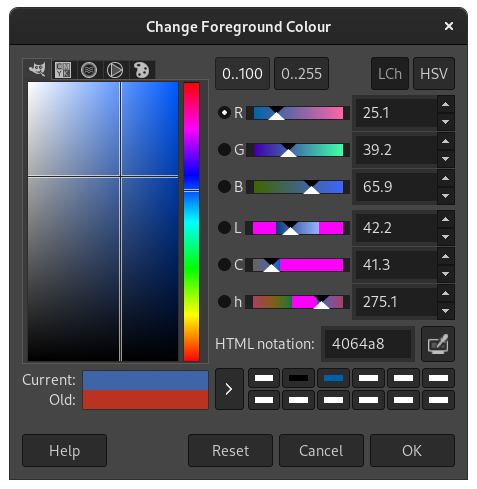477x489 pixels.
Task: Click the L value field 42.2
Action: (396, 228)
